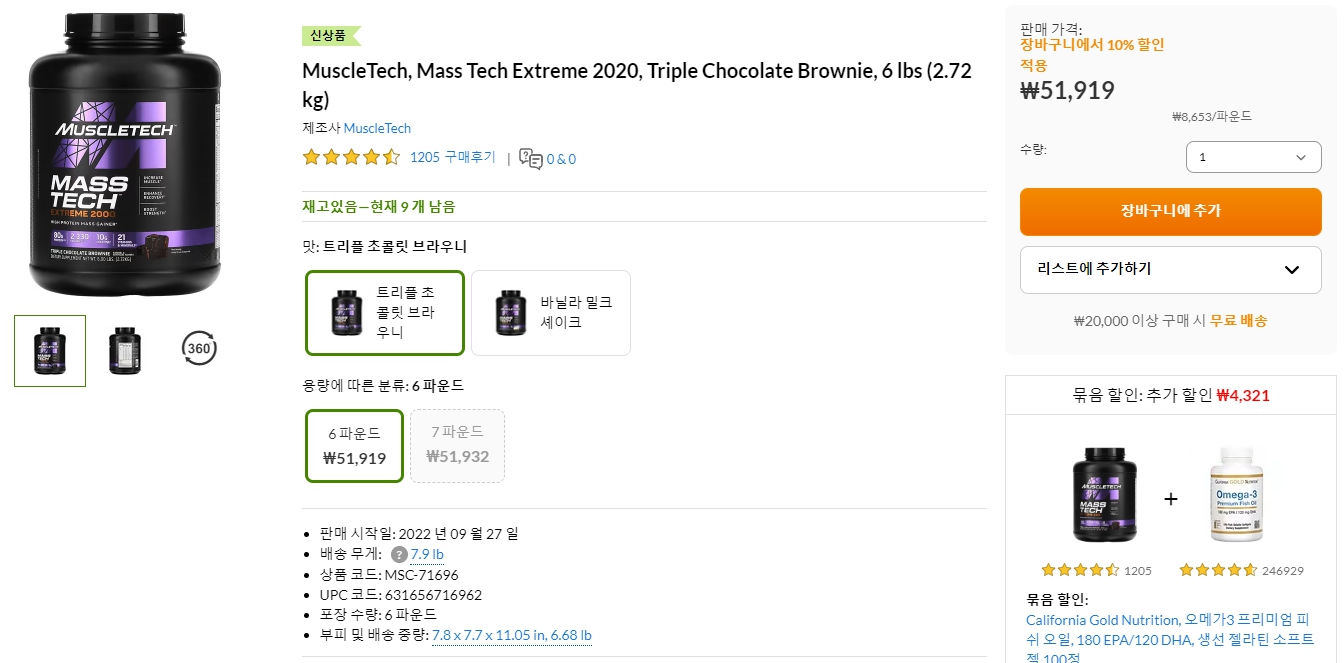1344x663 pixels.
Task: Click the 1205 구매후기 reviews link
Action: (451, 157)
